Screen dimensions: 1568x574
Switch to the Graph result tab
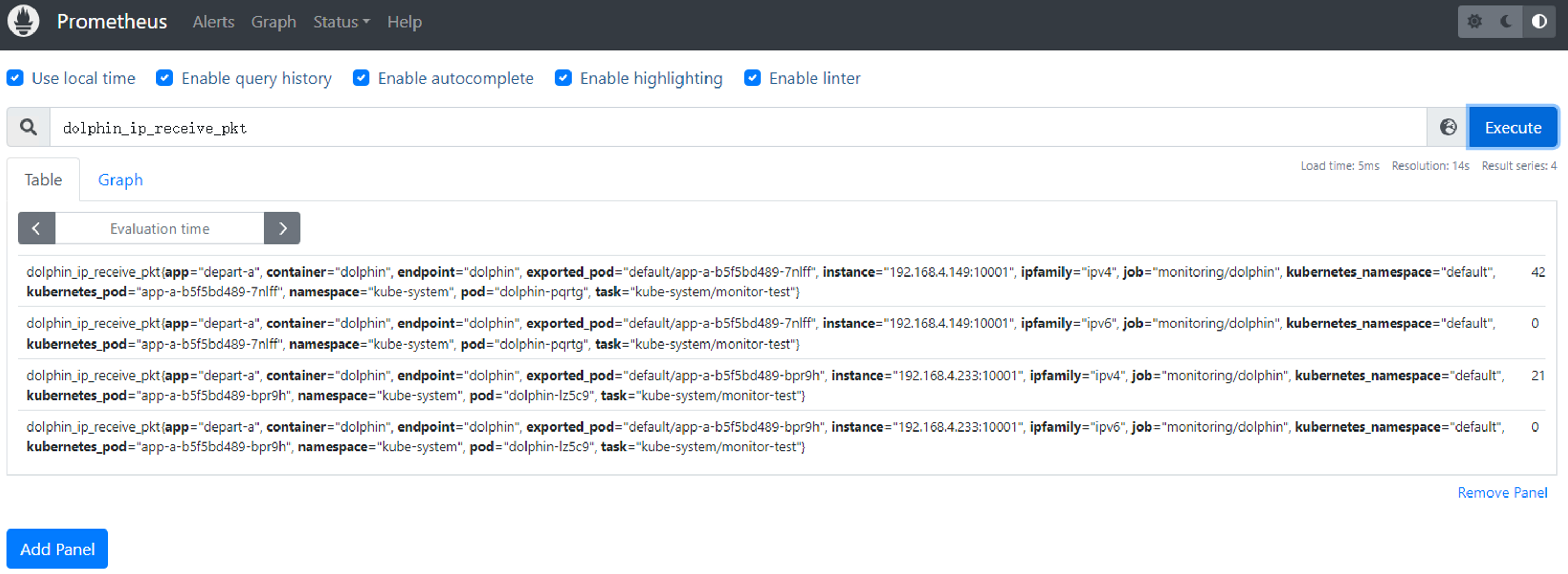click(x=120, y=180)
